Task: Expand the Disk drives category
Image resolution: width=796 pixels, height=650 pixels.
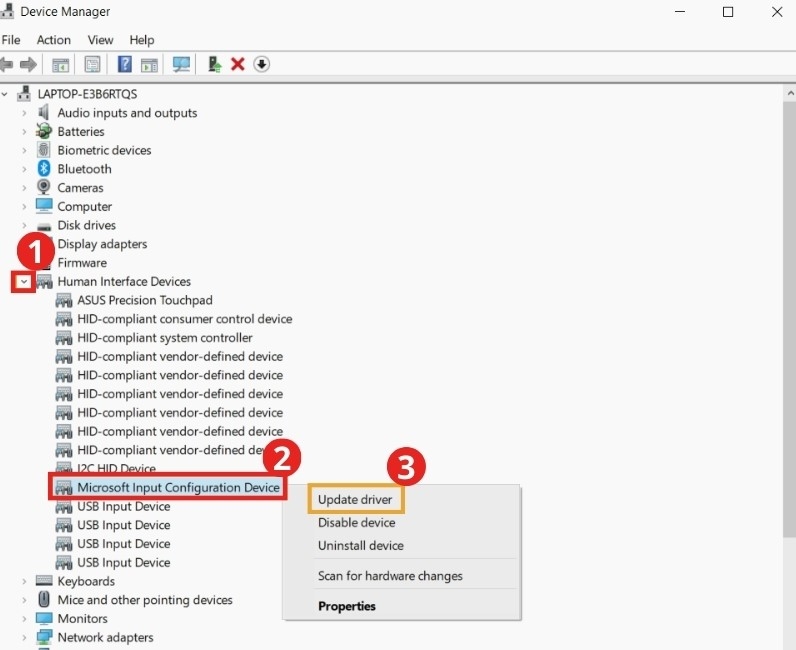Action: [x=24, y=225]
